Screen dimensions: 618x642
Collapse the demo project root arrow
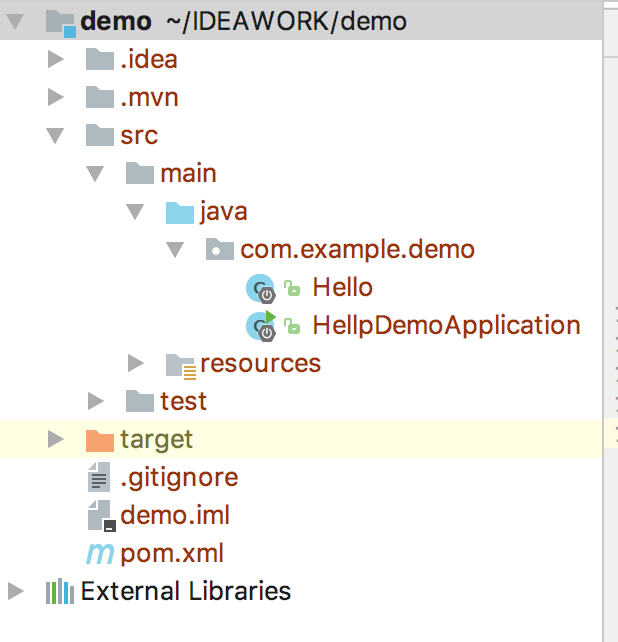coord(16,21)
